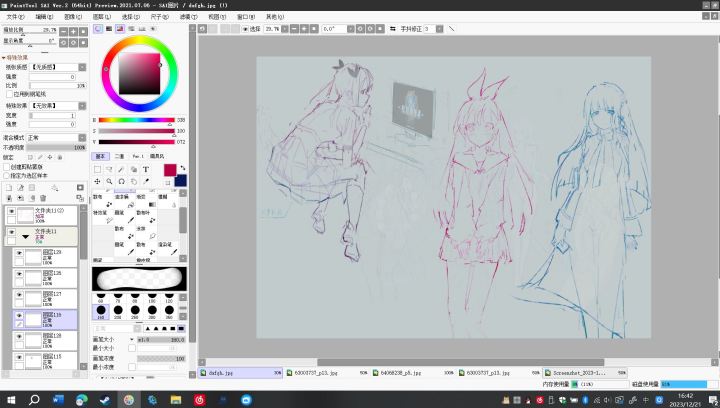This screenshot has width=720, height=408.
Task: Hide layer 图层129
Action: pyautogui.click(x=19, y=253)
